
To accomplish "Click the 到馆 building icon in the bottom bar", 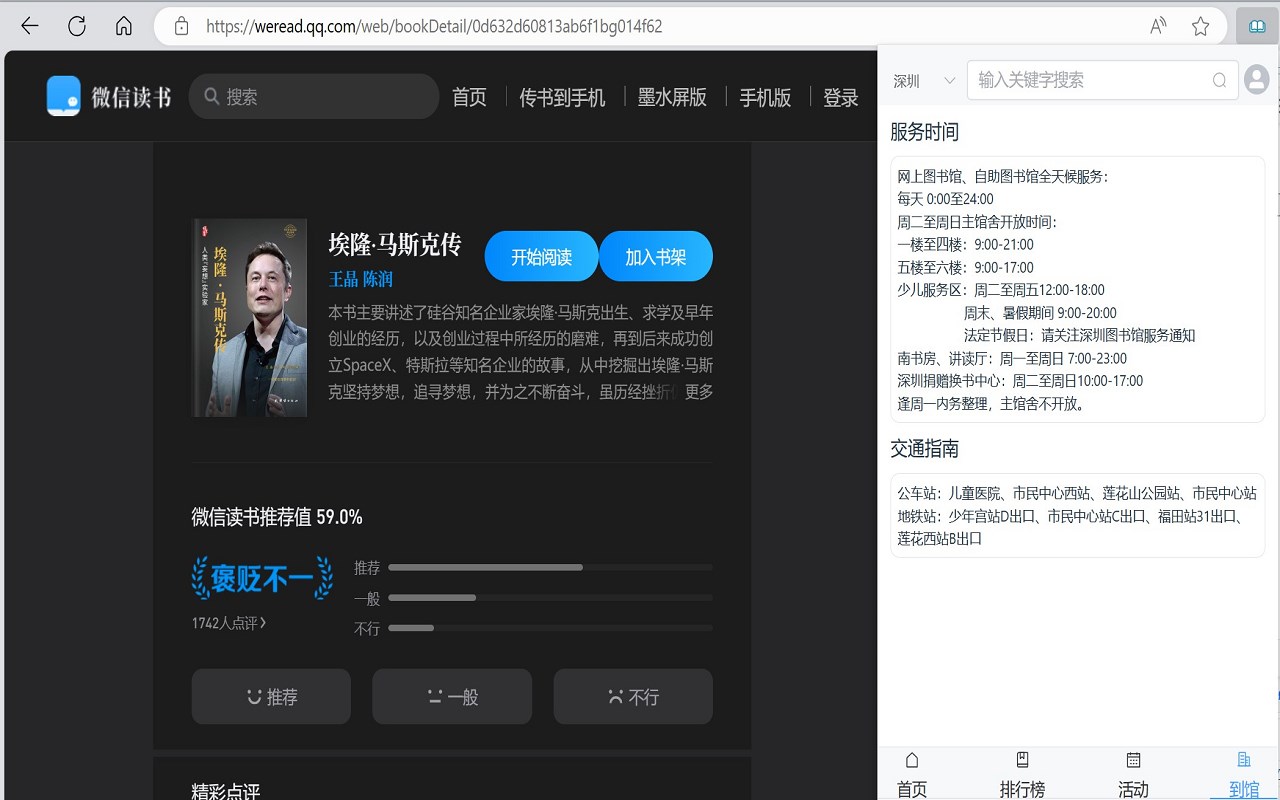I will [x=1244, y=760].
